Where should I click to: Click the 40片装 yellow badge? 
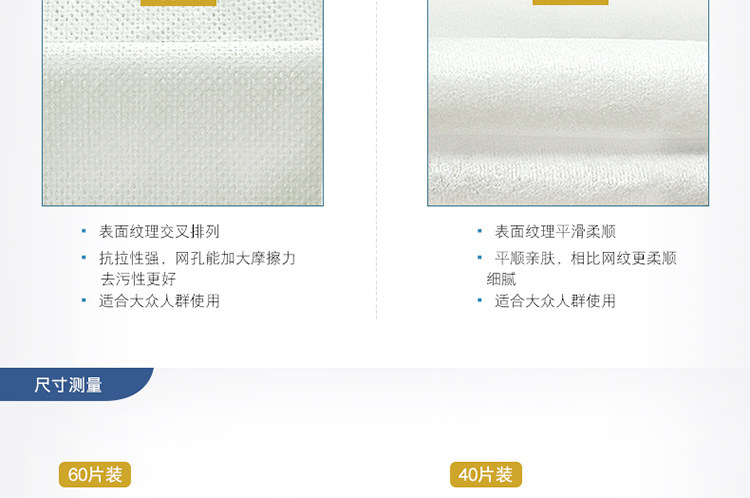(x=485, y=475)
